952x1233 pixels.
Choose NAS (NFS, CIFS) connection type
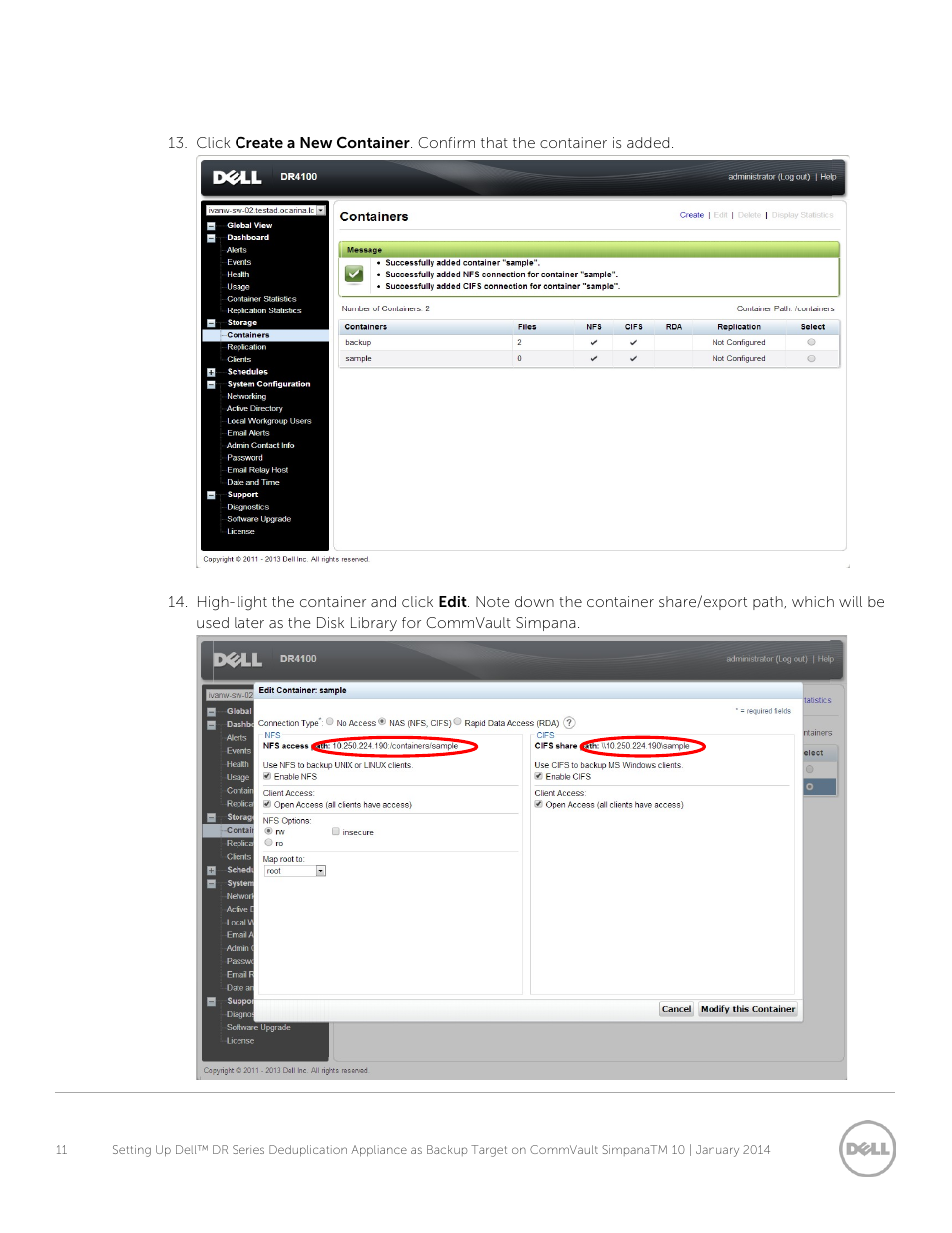click(382, 722)
